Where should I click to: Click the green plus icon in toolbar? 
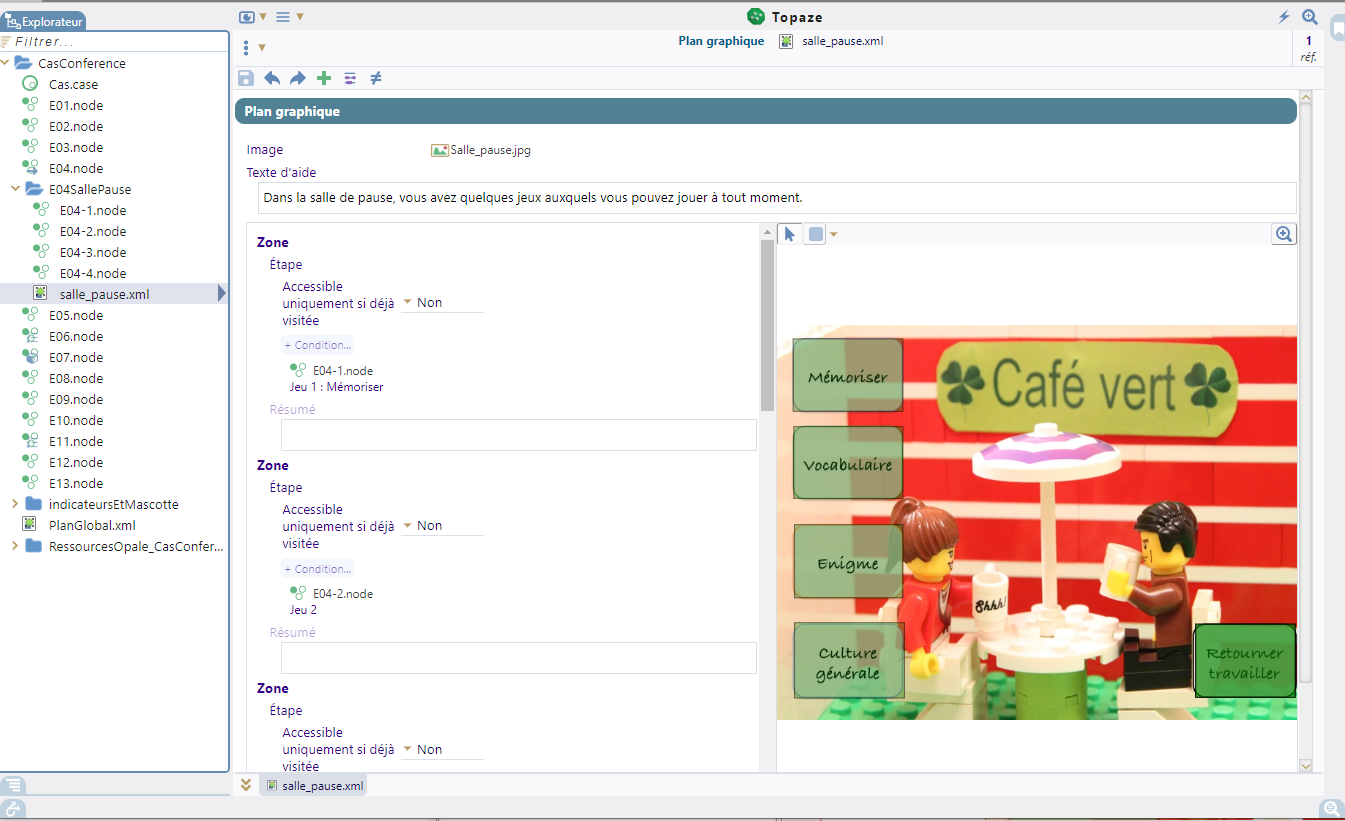[323, 78]
